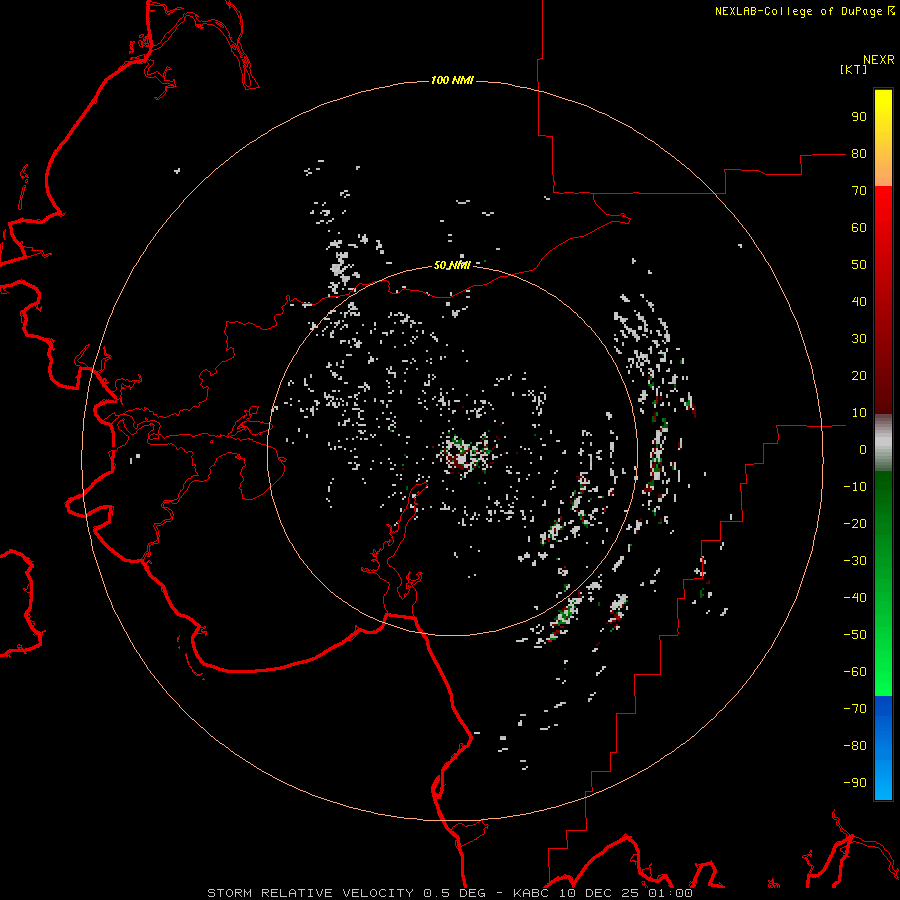Click the '70' value on velocity scale

859,191
